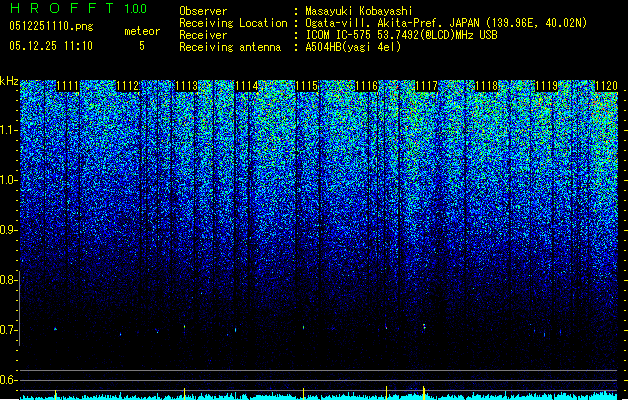Click the 1115 time marker
This screenshot has height=400, width=629.
tap(307, 86)
